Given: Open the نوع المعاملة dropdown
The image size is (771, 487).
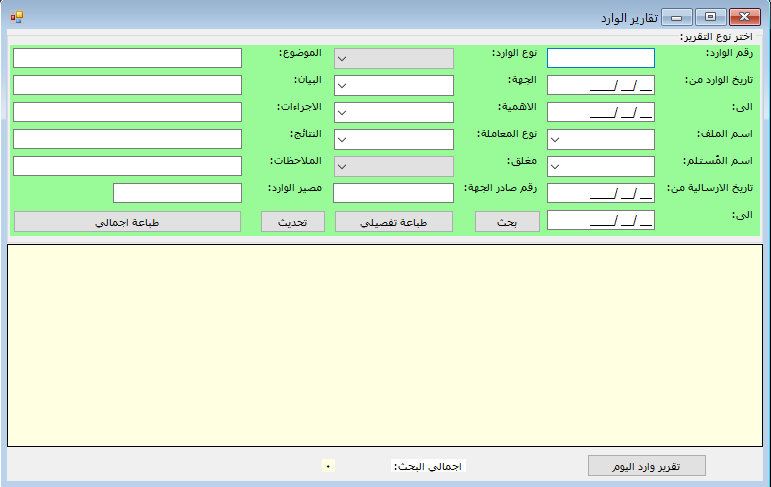Looking at the screenshot, I should tap(394, 140).
